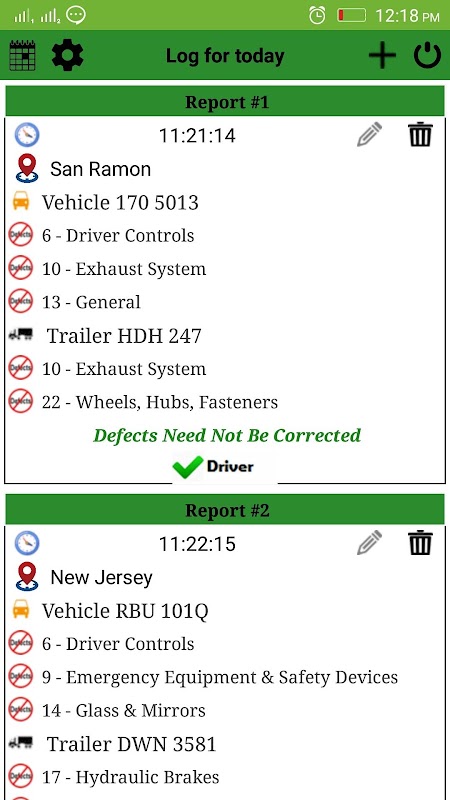
Task: Tap the battery indicator in status bar
Action: [352, 15]
